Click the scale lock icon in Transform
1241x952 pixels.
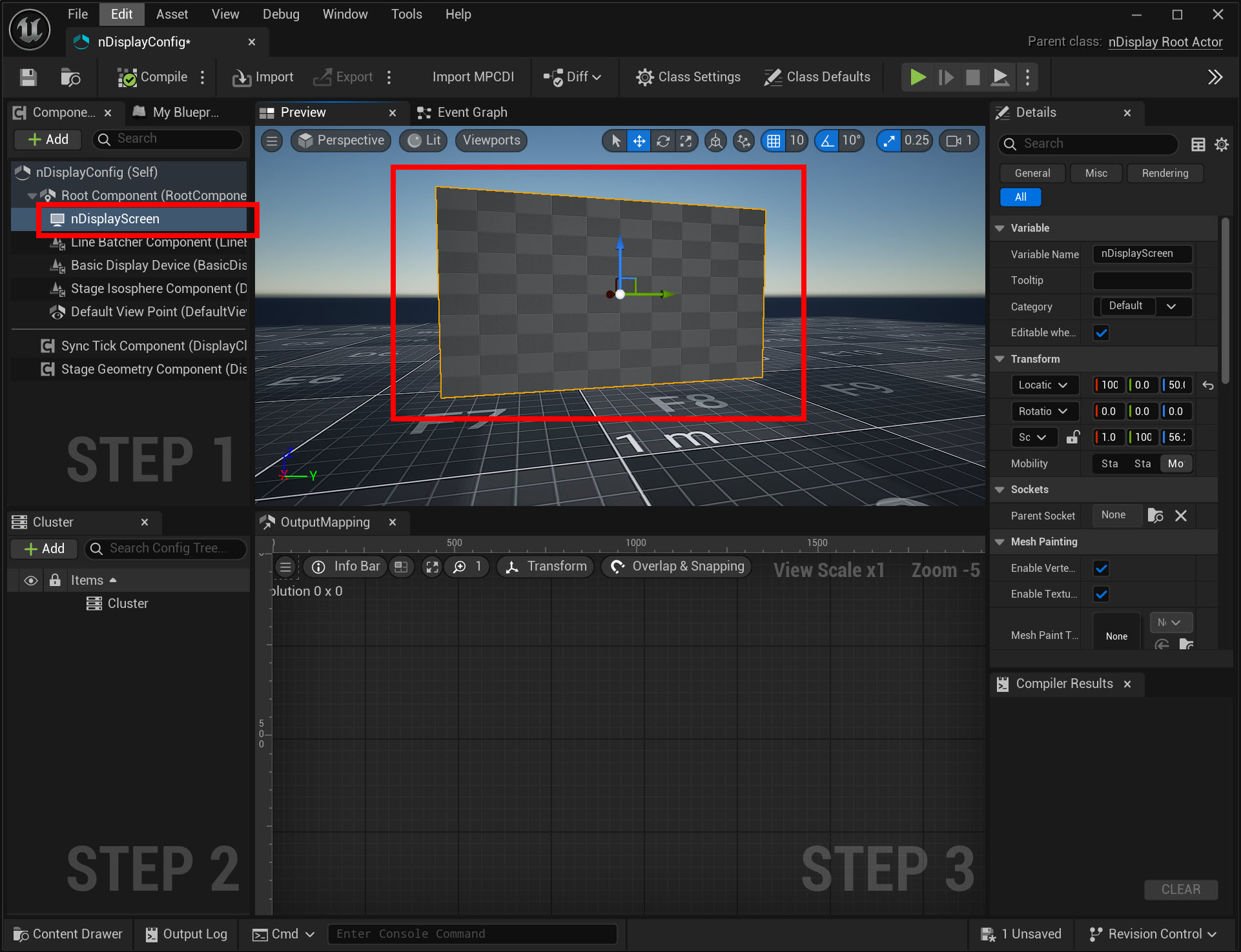coord(1072,438)
